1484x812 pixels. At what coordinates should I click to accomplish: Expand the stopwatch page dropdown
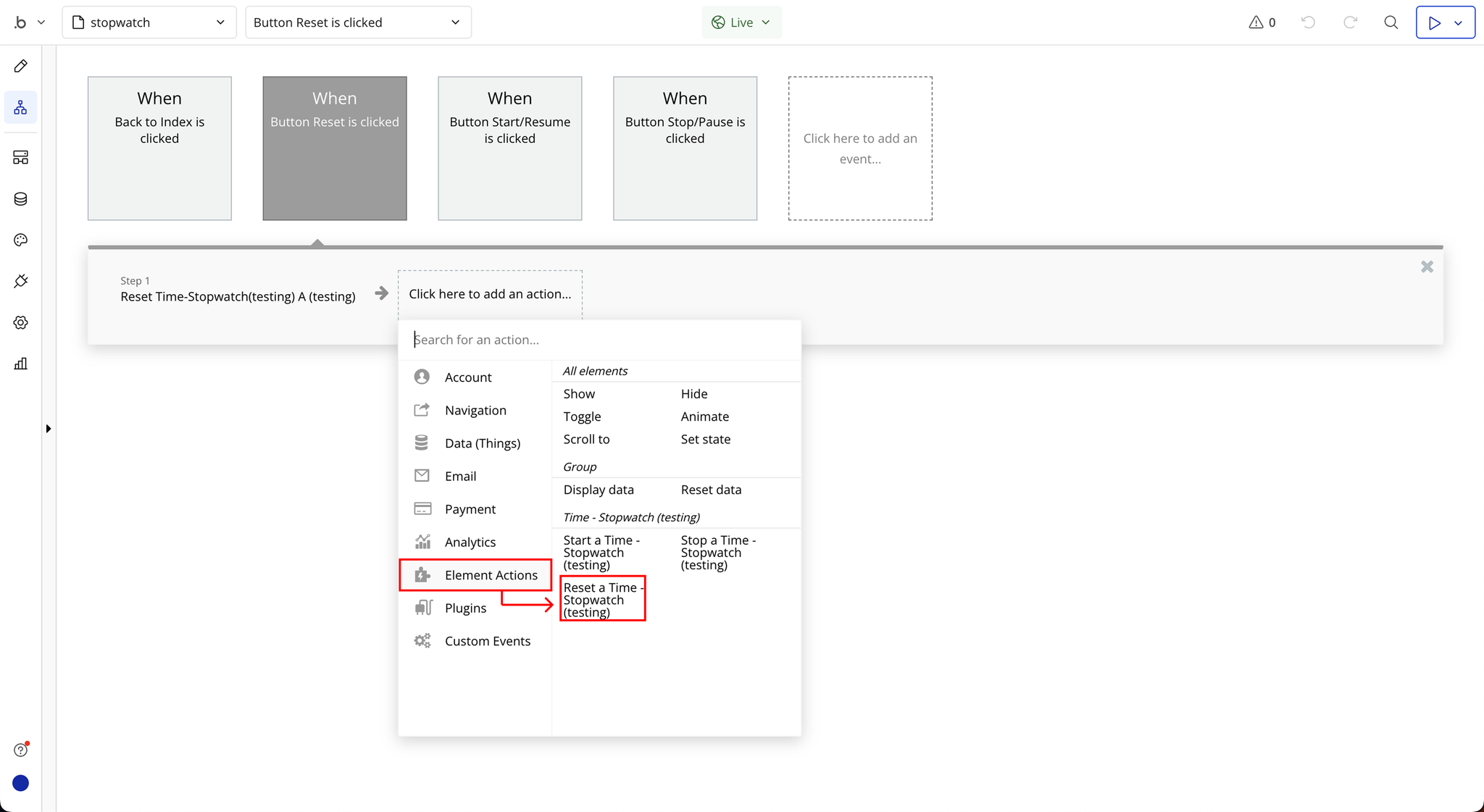click(x=149, y=22)
